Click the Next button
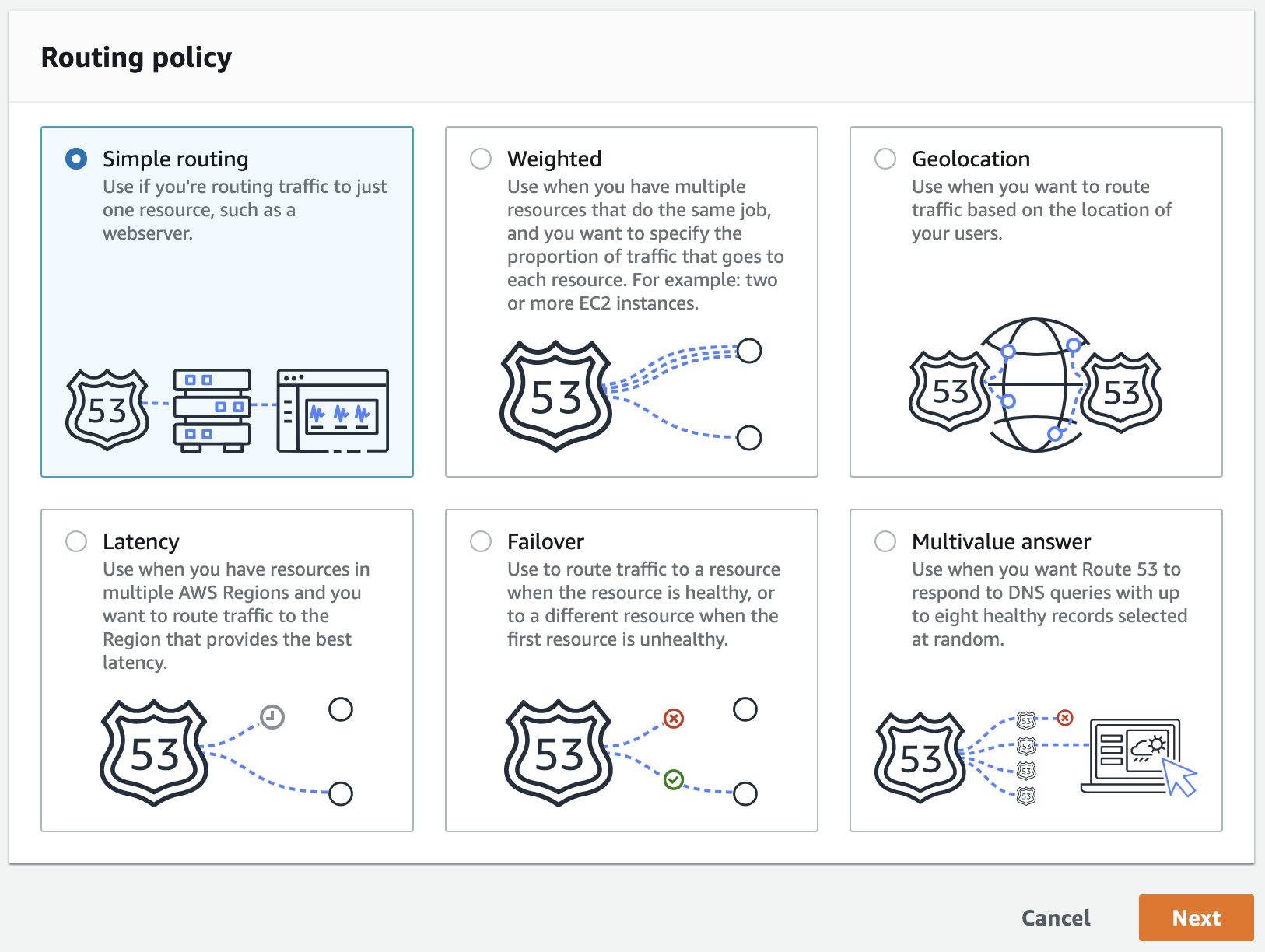The image size is (1265, 952). tap(1197, 918)
